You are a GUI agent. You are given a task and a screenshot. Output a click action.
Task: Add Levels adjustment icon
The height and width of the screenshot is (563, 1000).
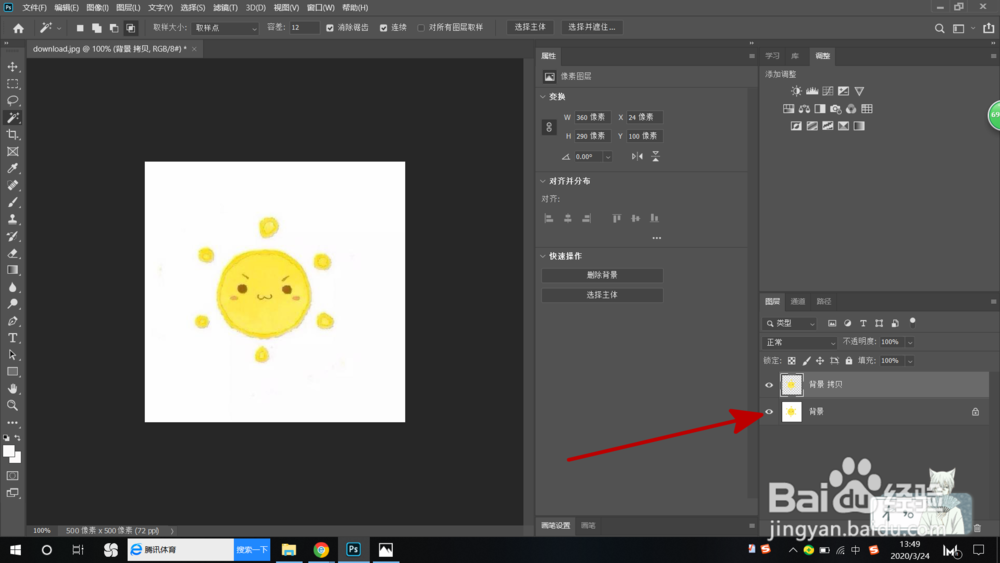[x=812, y=91]
